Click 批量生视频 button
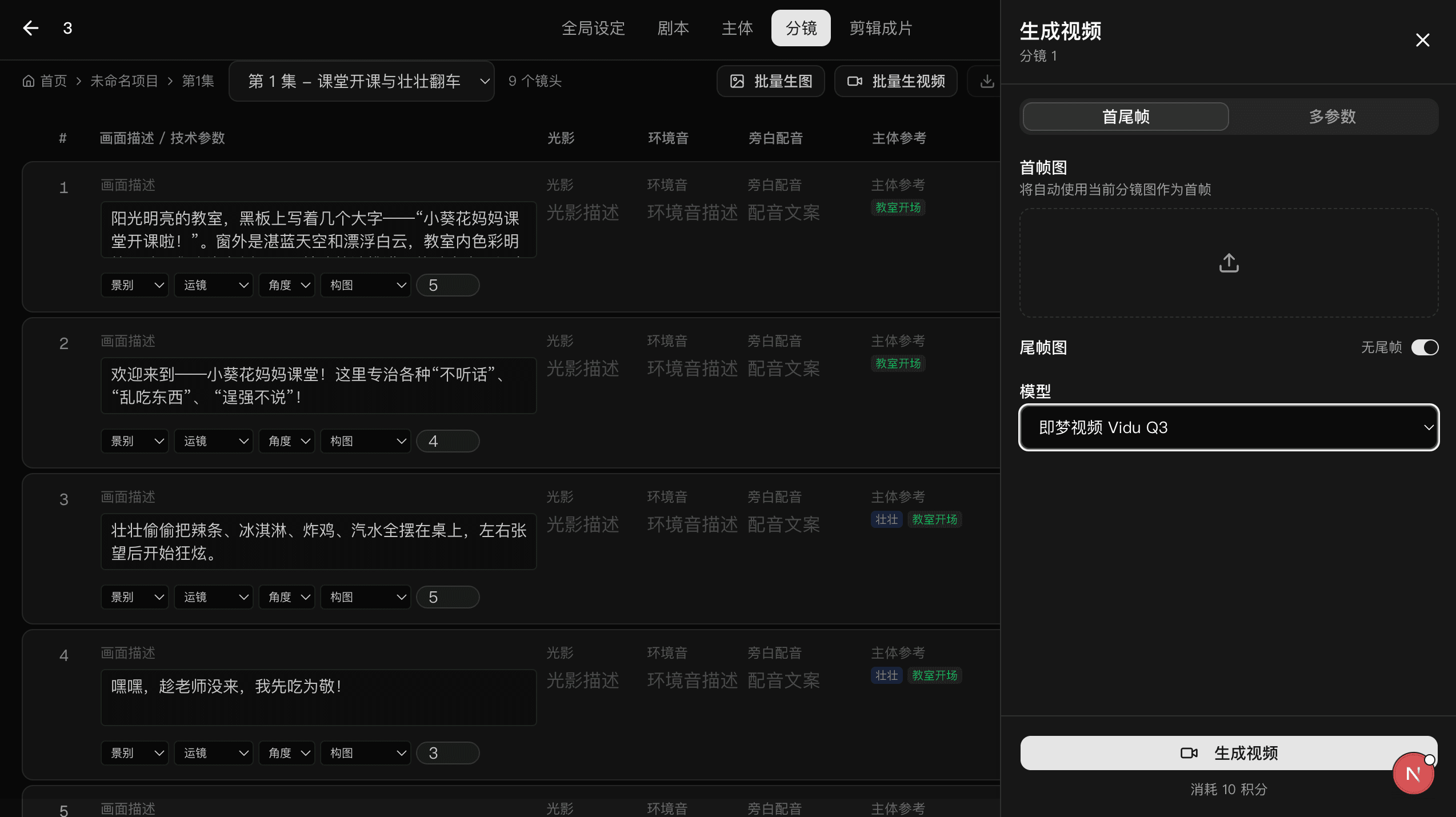The height and width of the screenshot is (817, 1456). click(896, 81)
